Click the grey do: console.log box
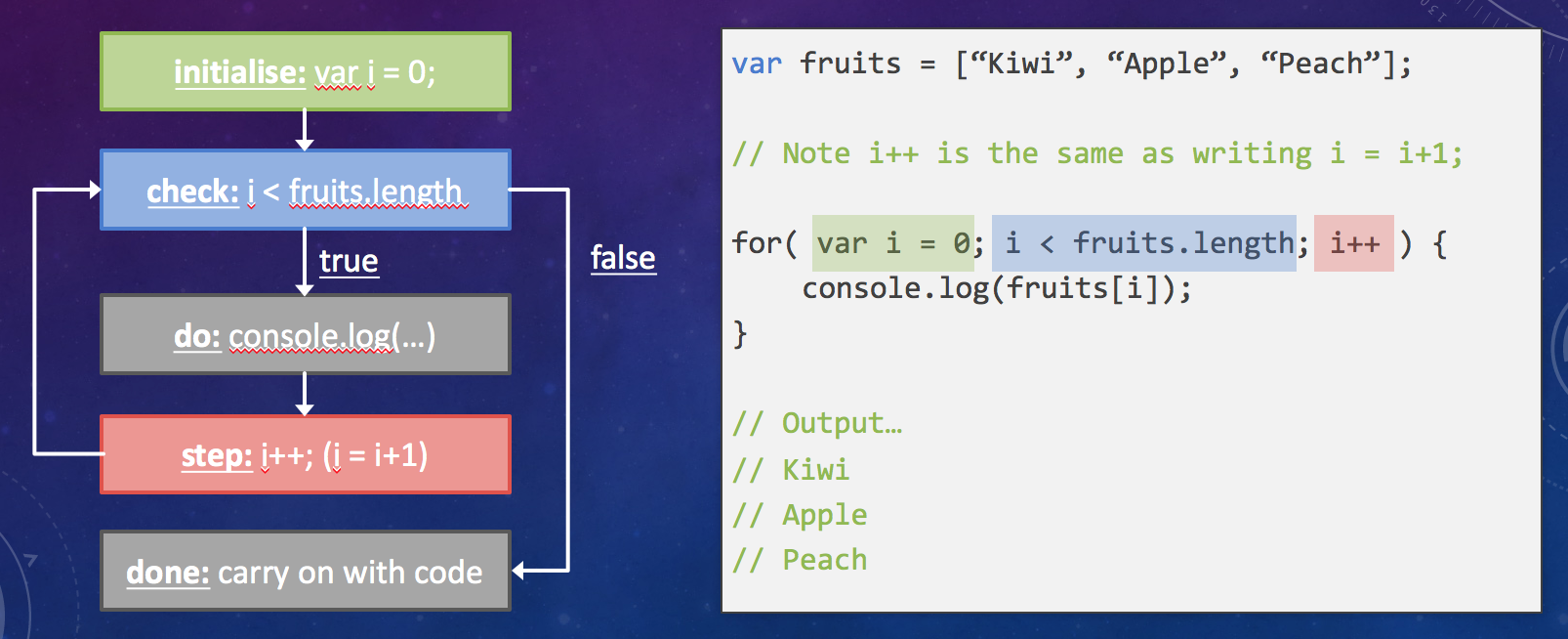Viewport: 1568px width, 639px height. pyautogui.click(x=305, y=335)
